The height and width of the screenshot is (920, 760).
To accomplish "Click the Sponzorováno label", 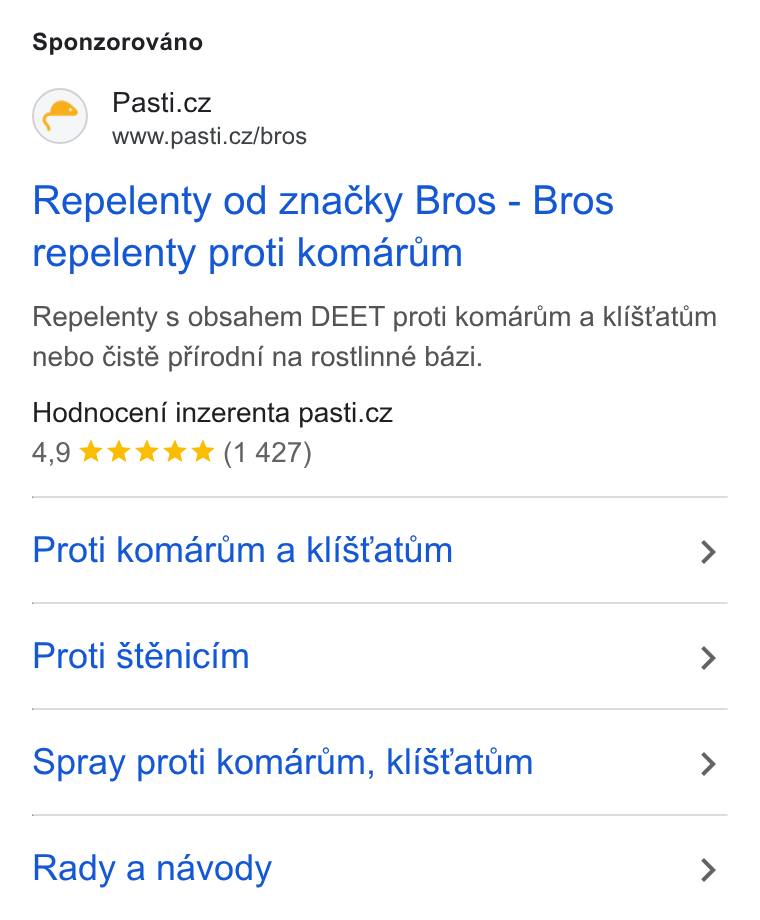I will point(117,42).
